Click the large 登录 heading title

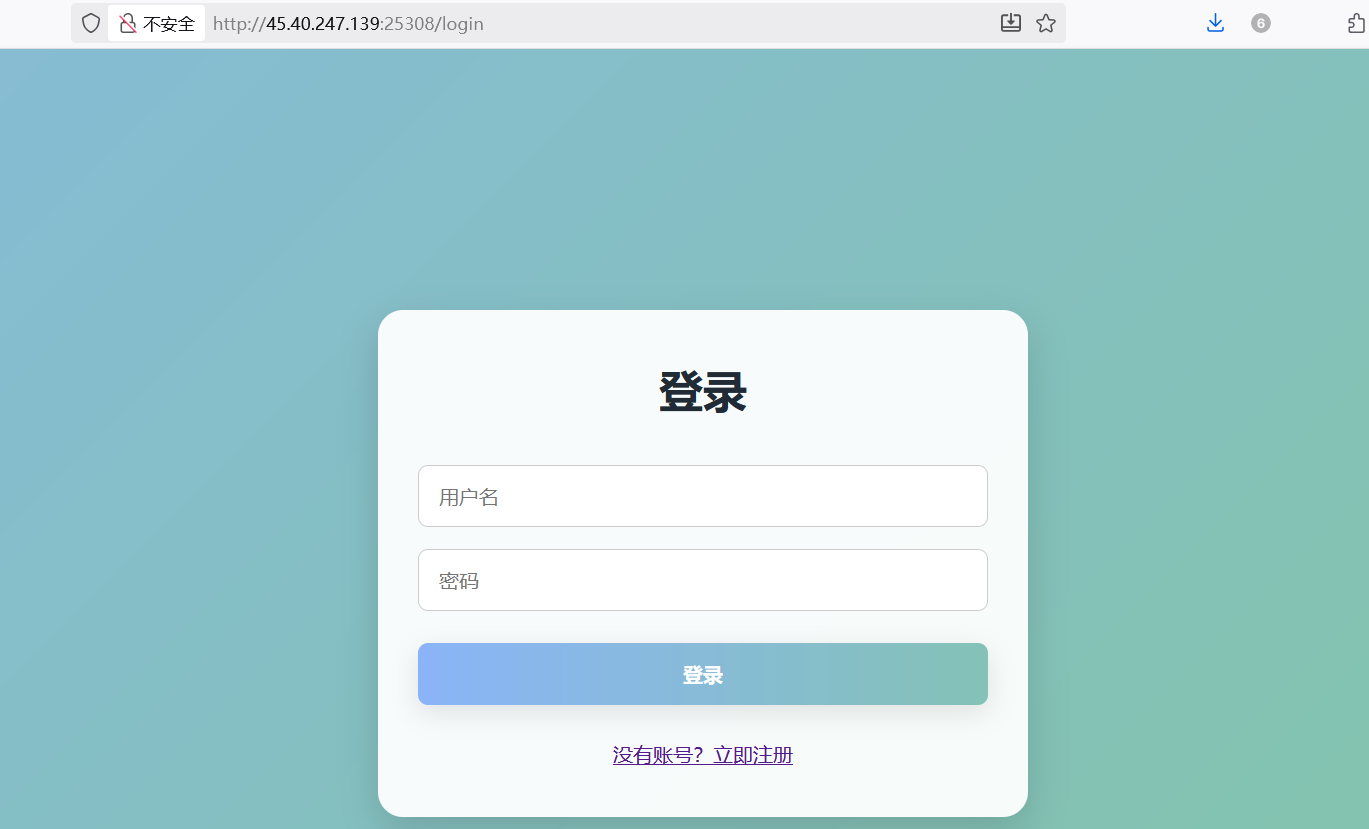(x=702, y=392)
